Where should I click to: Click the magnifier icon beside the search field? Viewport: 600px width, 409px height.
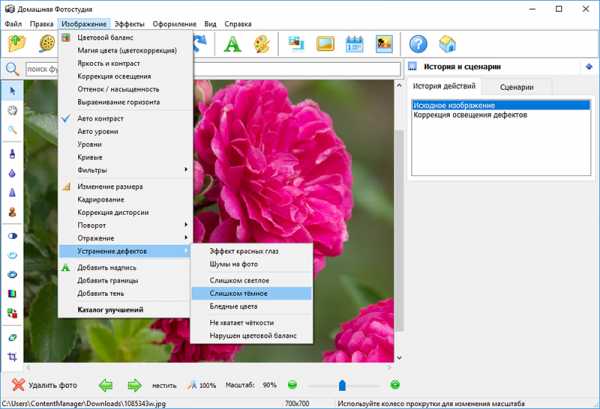12,69
